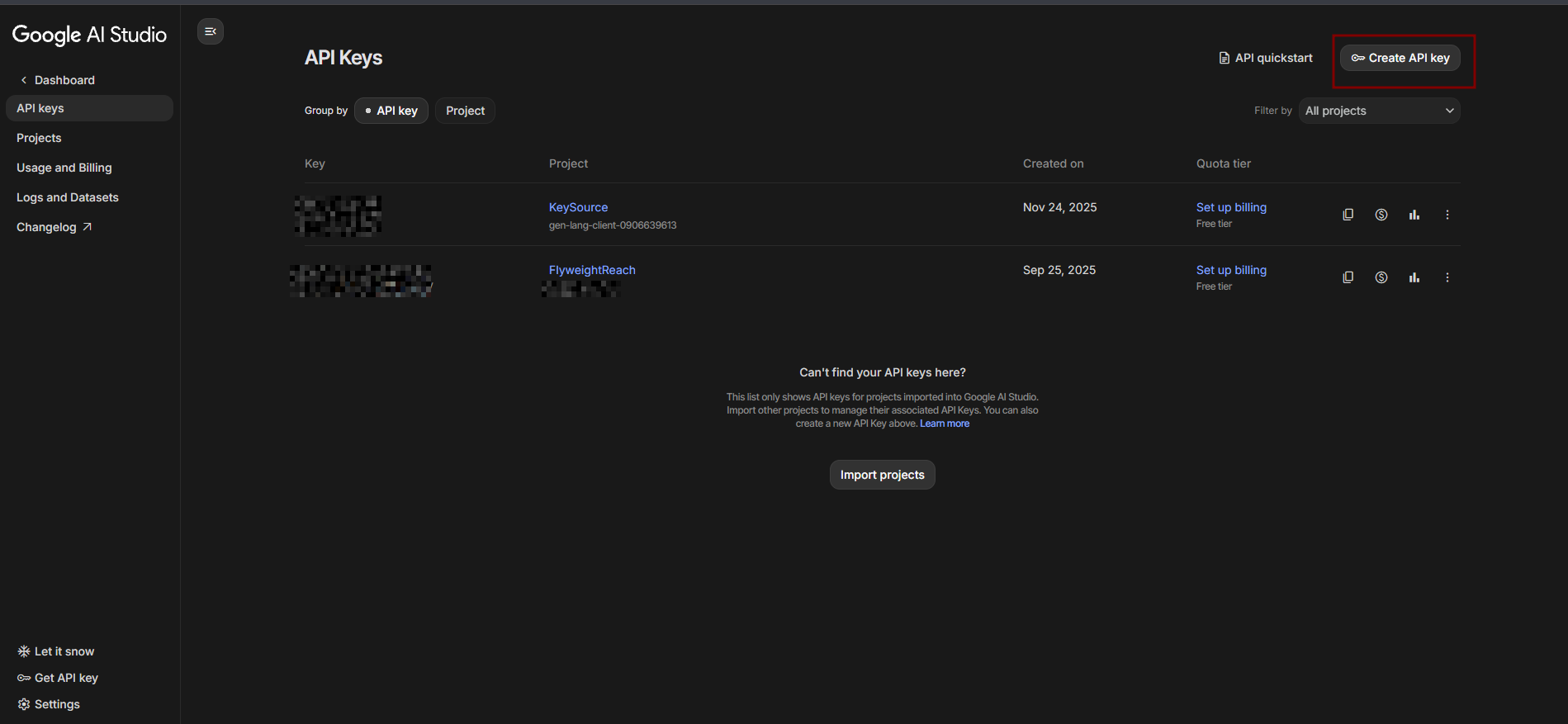
Task: Open the KeySource project link
Action: (x=578, y=207)
